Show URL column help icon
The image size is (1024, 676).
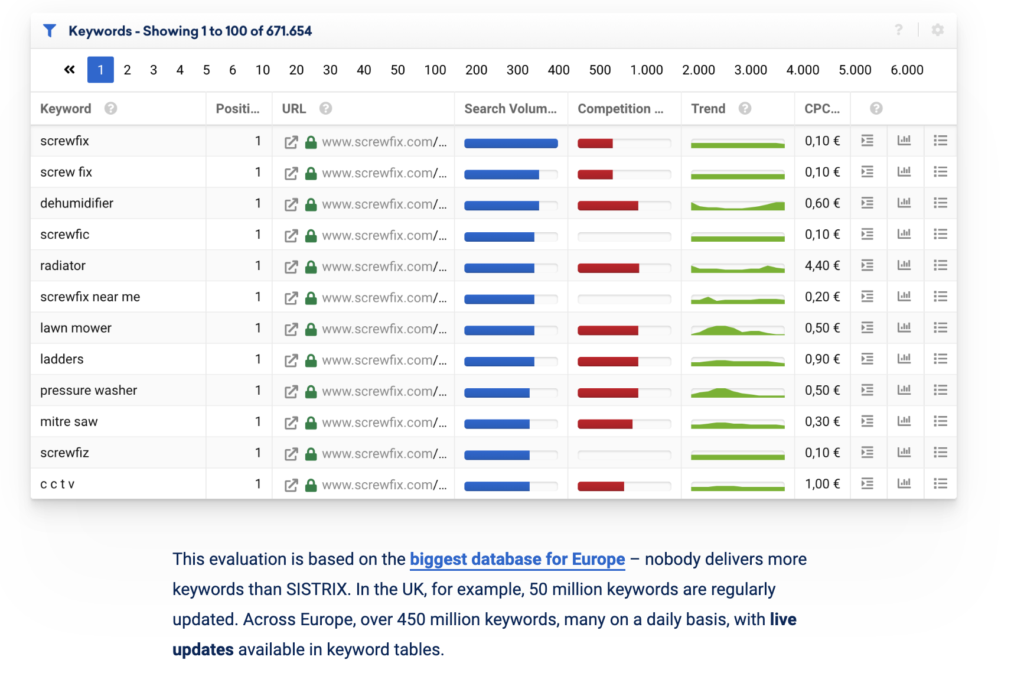[325, 108]
